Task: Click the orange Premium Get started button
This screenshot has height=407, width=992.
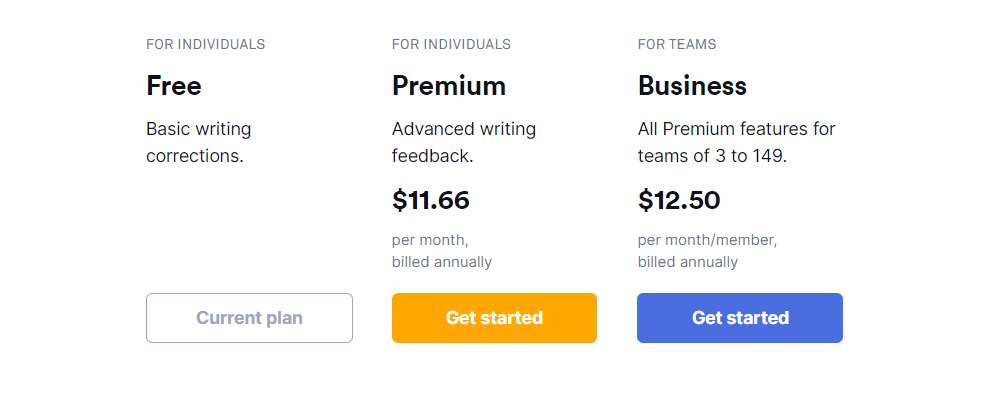Action: [494, 318]
